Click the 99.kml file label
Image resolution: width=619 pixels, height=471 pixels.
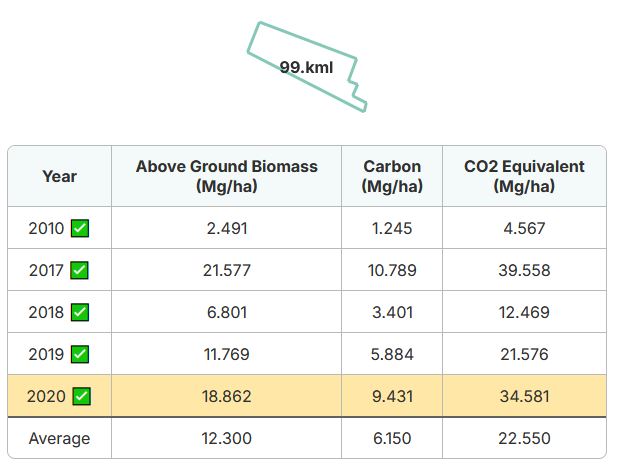pos(306,68)
